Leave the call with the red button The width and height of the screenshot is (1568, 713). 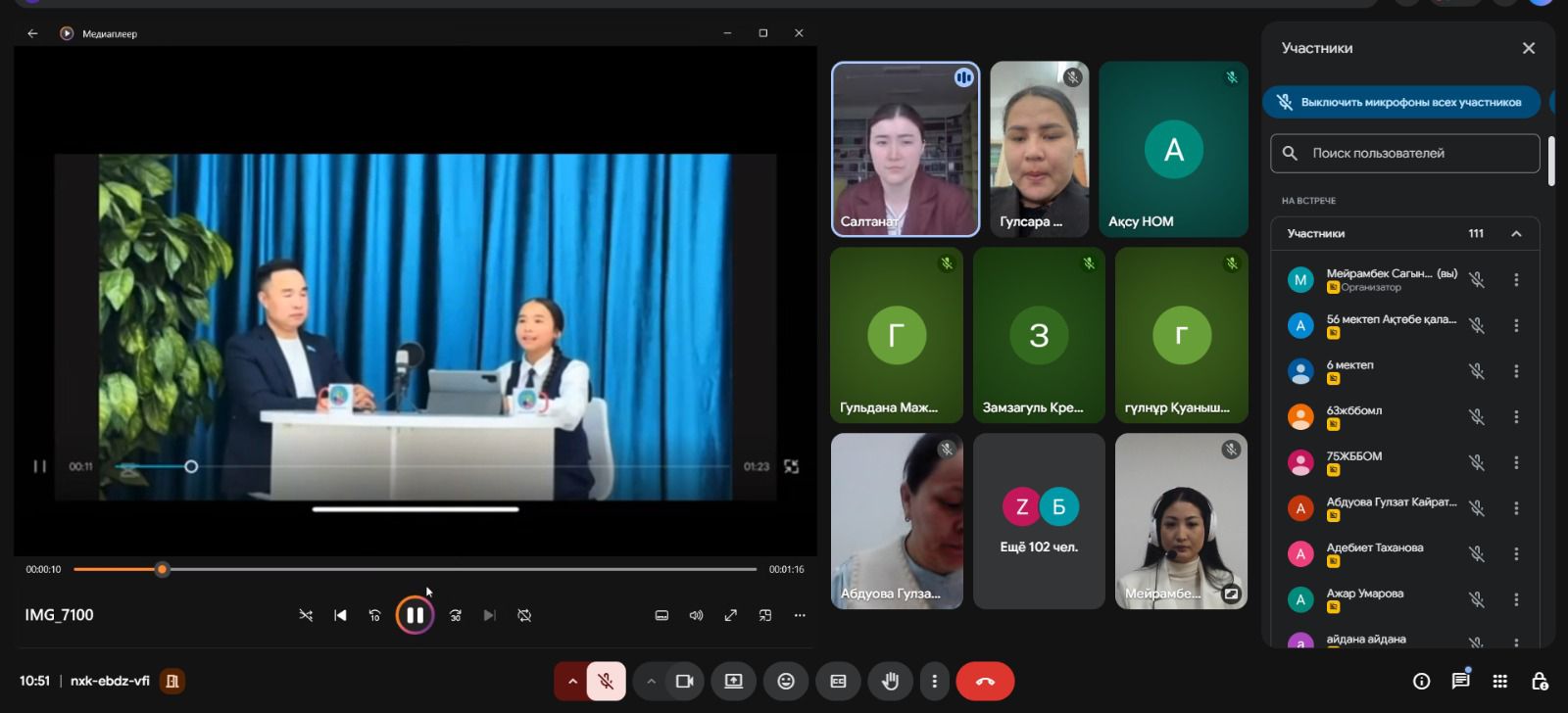coord(985,681)
